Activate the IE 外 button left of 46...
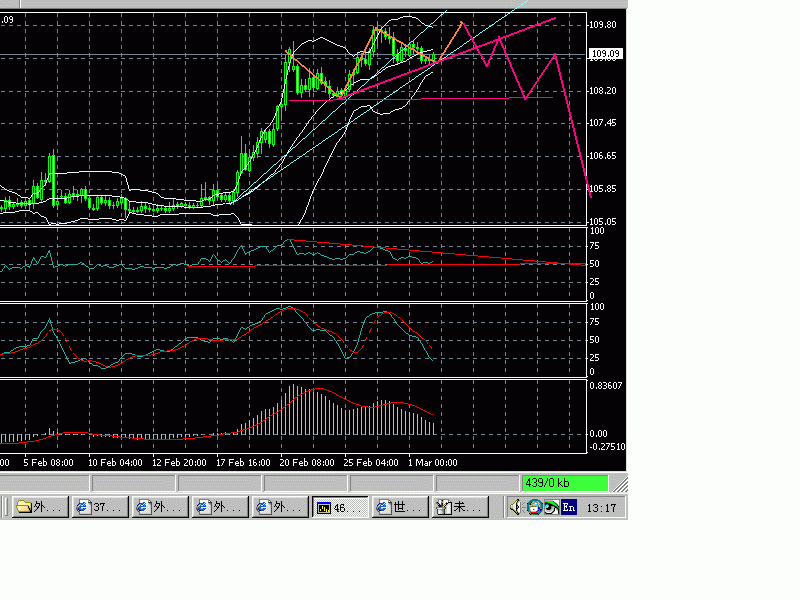This screenshot has height=600, width=800. pyautogui.click(x=280, y=507)
